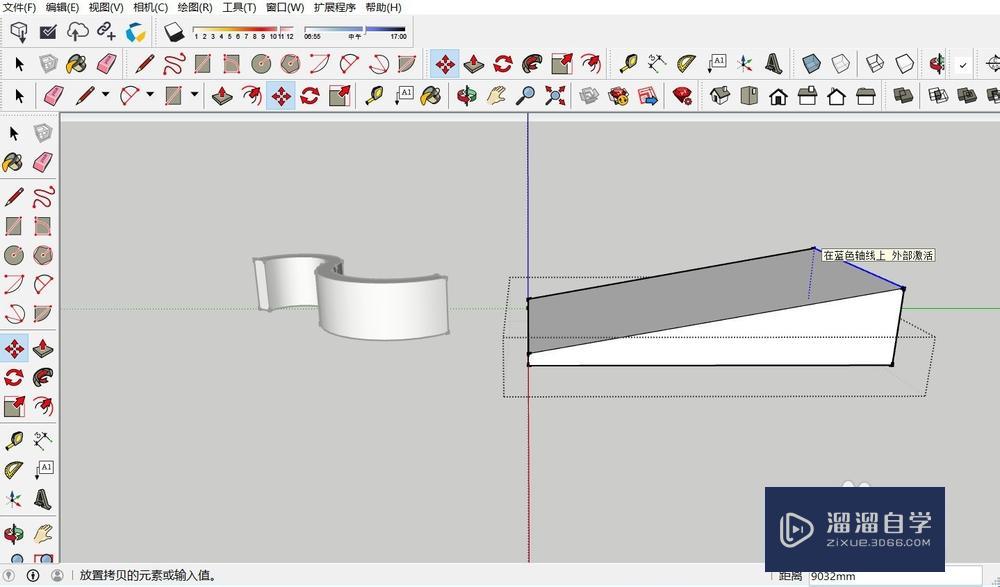Open the 文件(F) menu
The image size is (1000, 587).
coord(20,8)
